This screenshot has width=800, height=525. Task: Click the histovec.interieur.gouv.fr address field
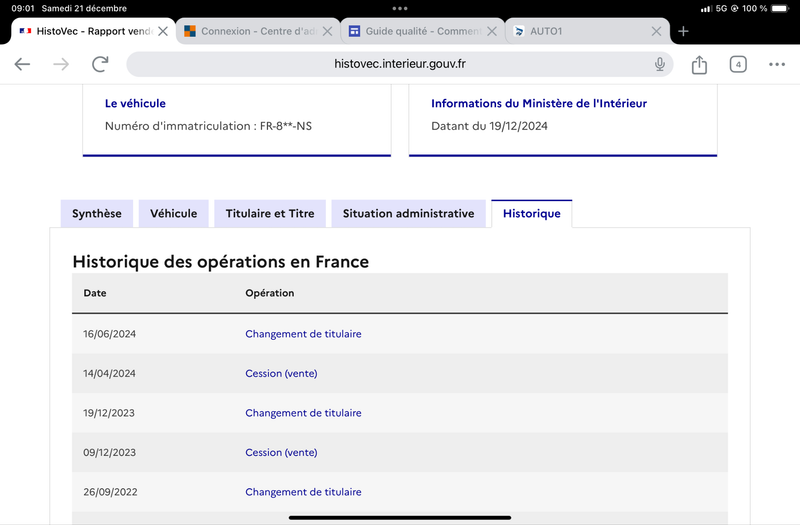[399, 64]
